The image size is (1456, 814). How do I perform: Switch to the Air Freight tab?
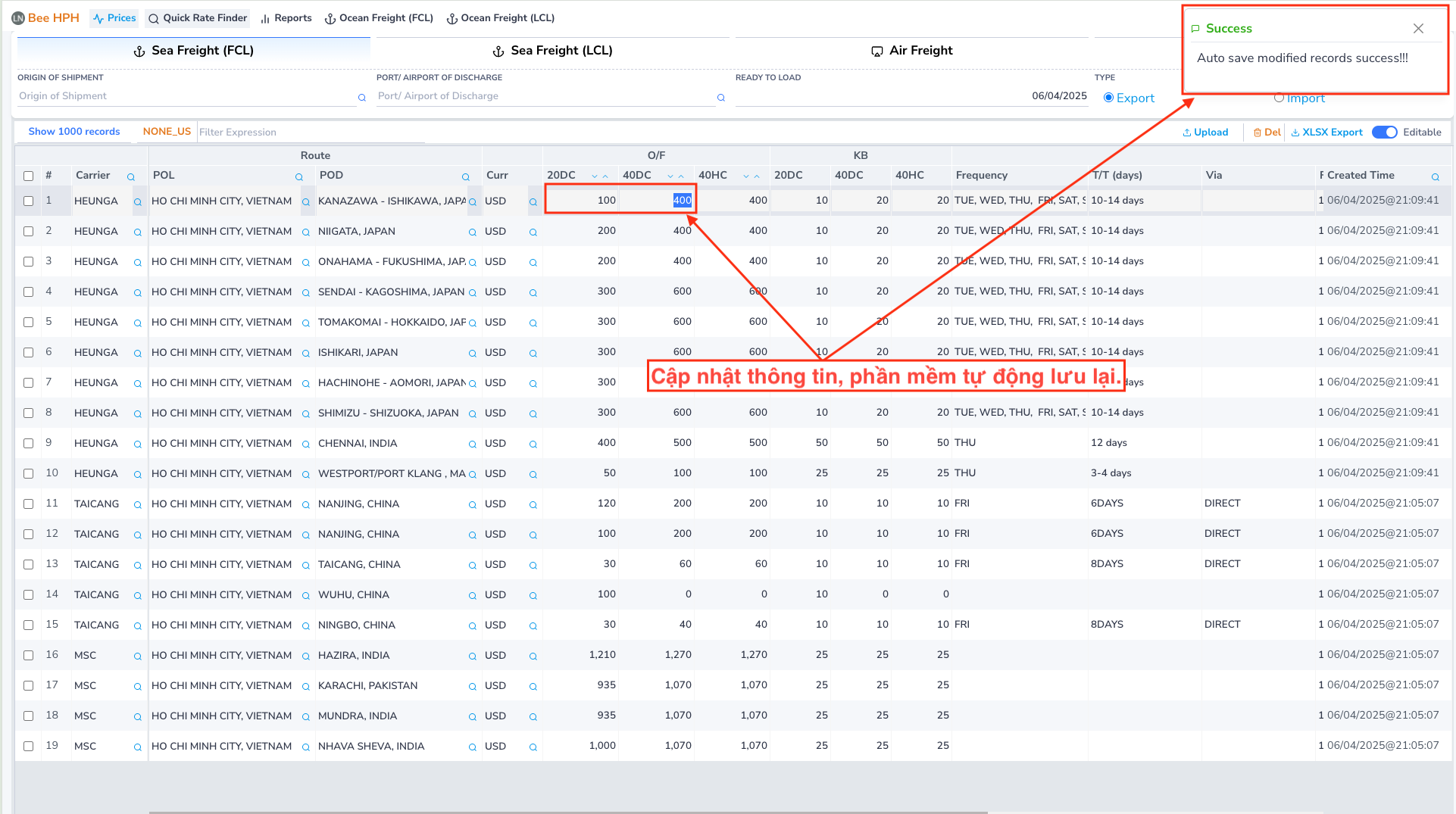(912, 50)
